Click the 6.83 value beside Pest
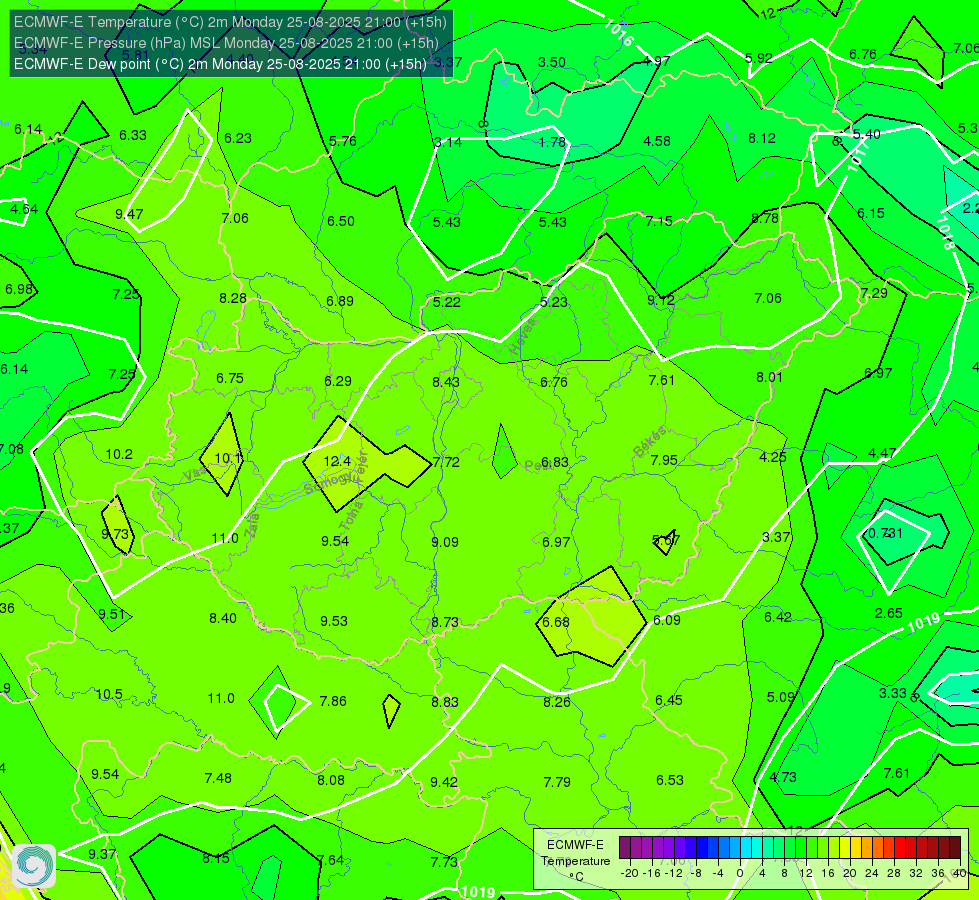The width and height of the screenshot is (979, 900). 554,462
